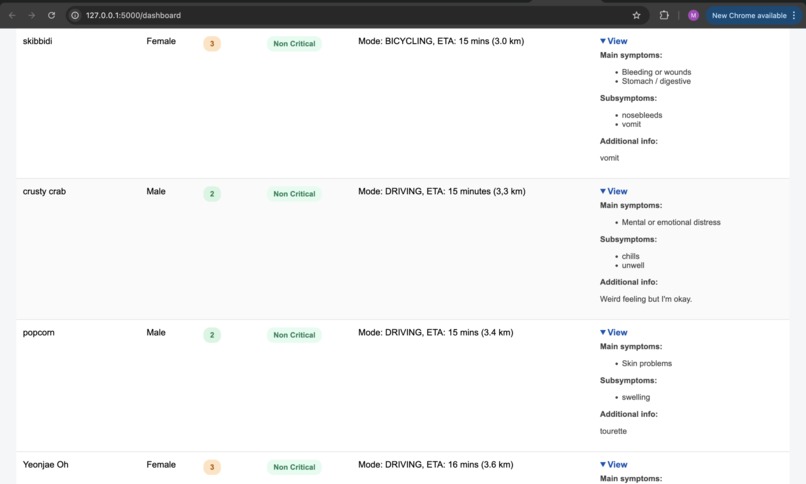The height and width of the screenshot is (484, 806).
Task: Click the Non Critical tag for skibbidi
Action: click(294, 44)
